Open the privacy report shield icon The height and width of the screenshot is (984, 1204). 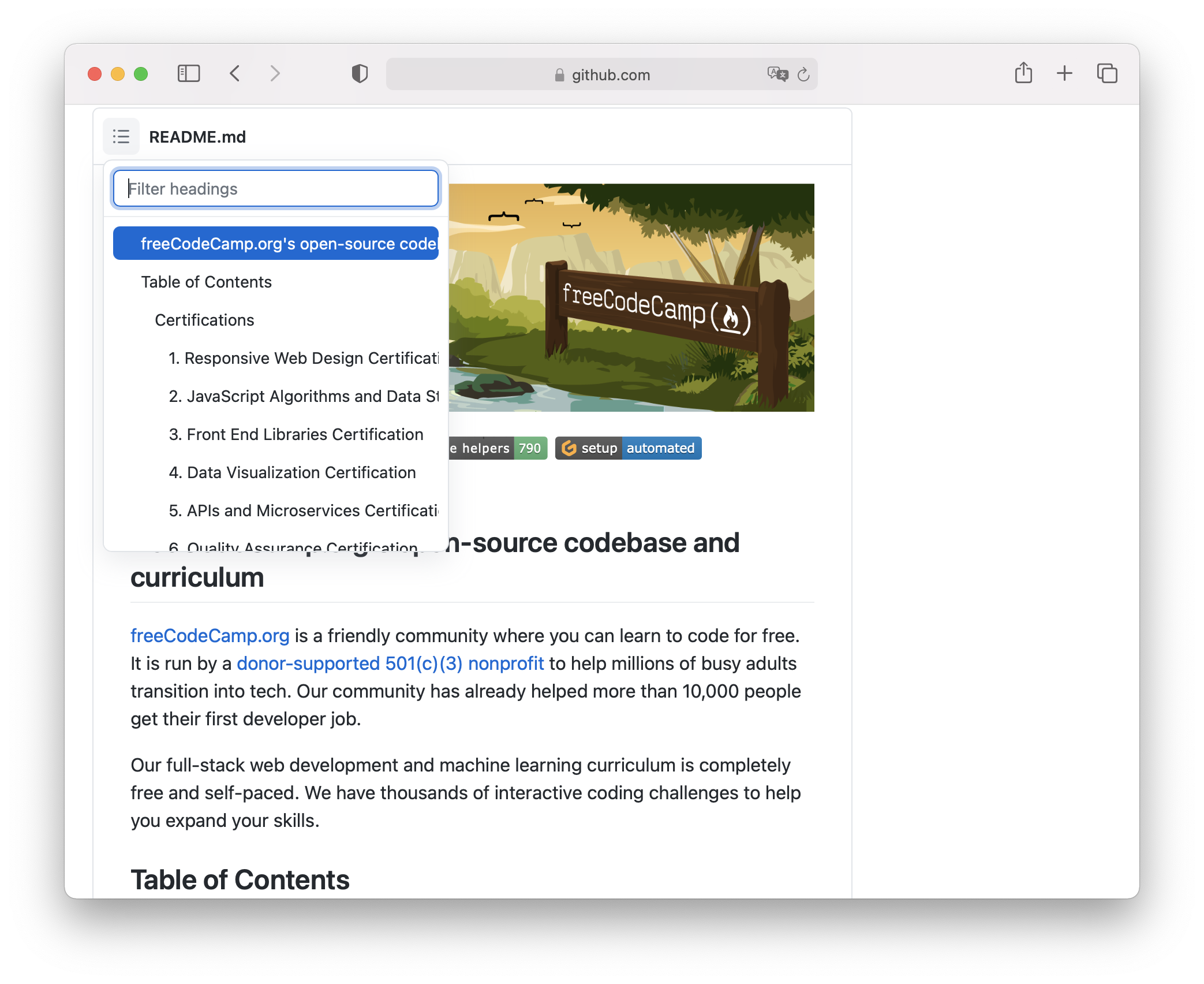[360, 74]
